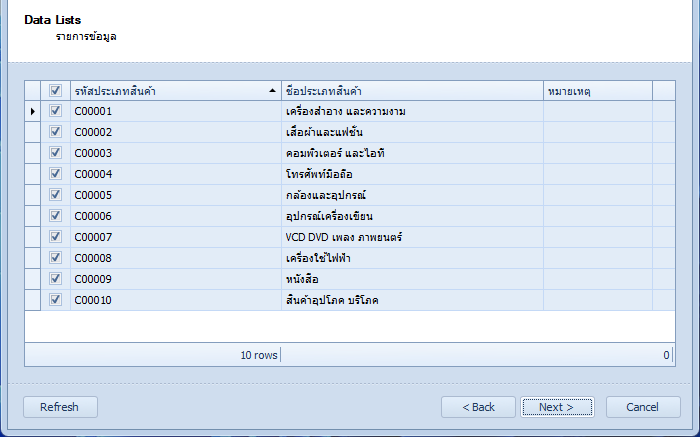Screen dimensions: 700x437
Task: Select cell C00010
Action: [176, 300]
